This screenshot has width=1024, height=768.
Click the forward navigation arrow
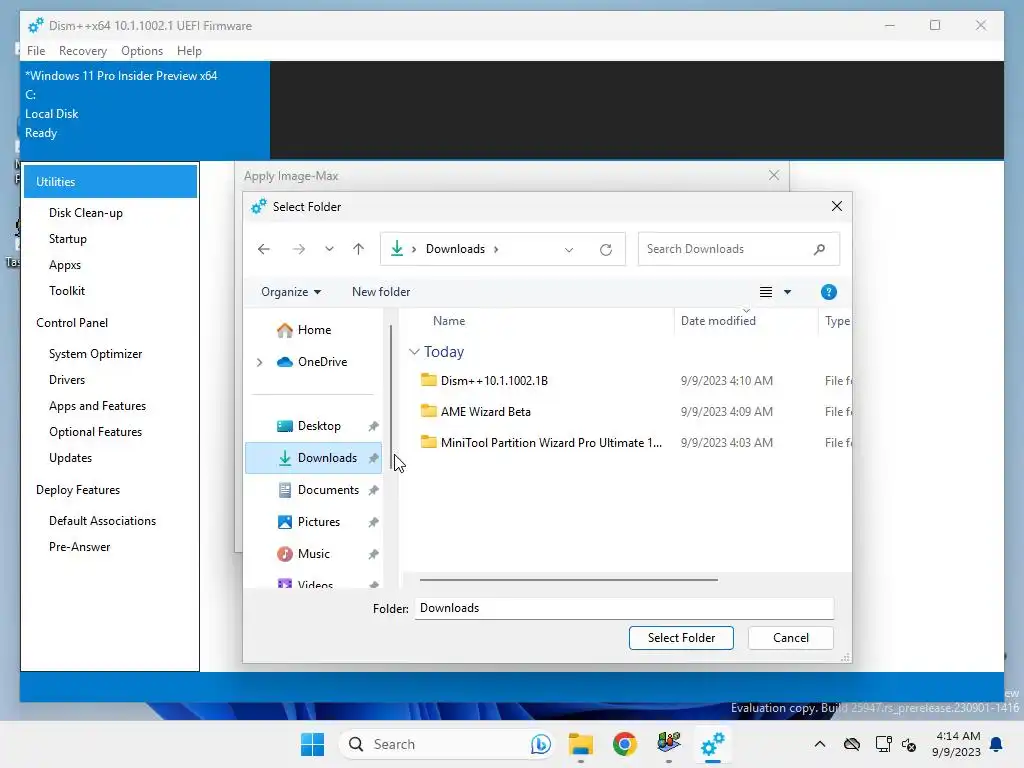coord(298,249)
